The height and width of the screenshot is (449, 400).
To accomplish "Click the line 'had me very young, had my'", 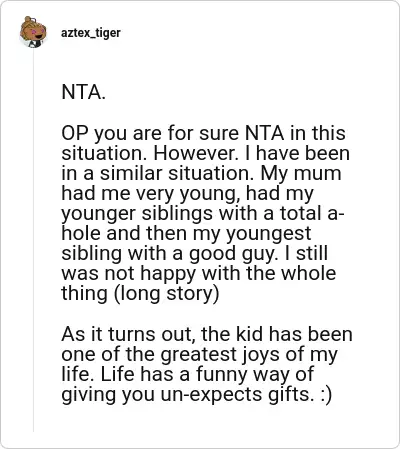I will coord(187,194).
